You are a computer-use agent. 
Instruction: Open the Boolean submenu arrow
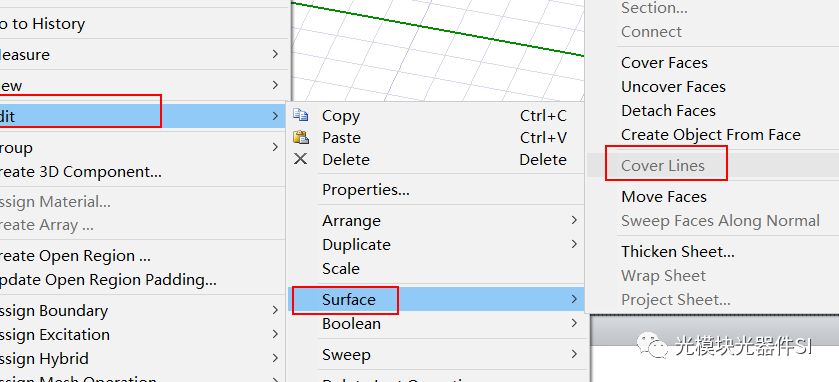(574, 323)
